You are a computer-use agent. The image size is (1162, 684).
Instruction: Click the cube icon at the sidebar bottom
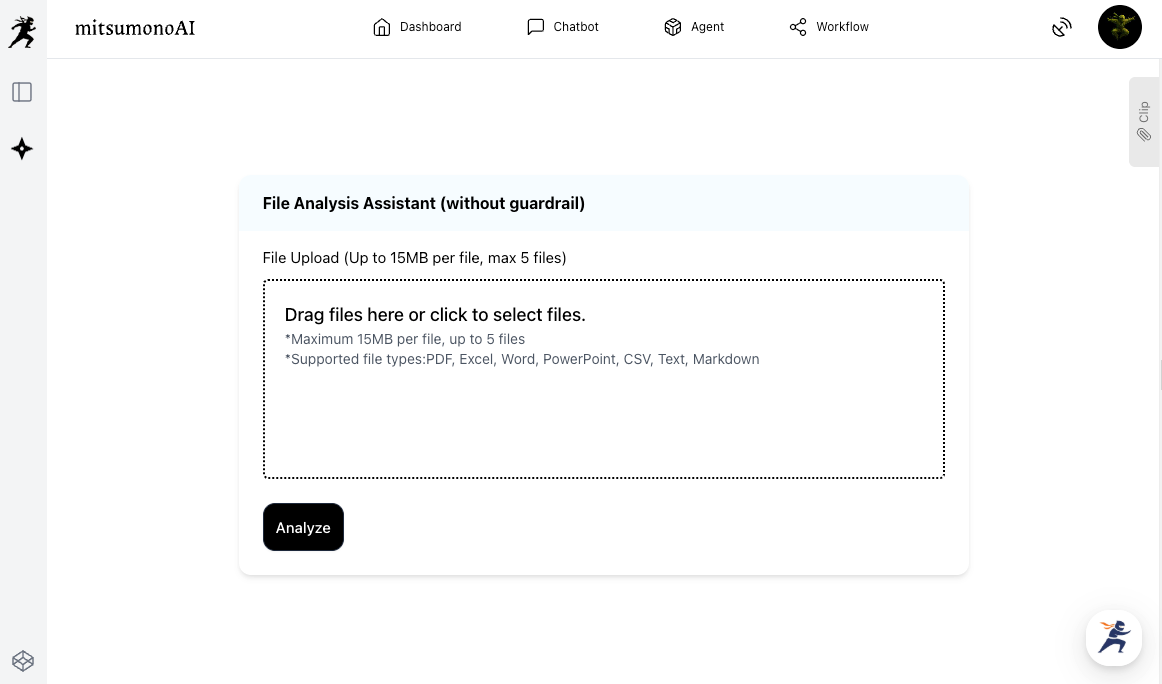click(23, 661)
